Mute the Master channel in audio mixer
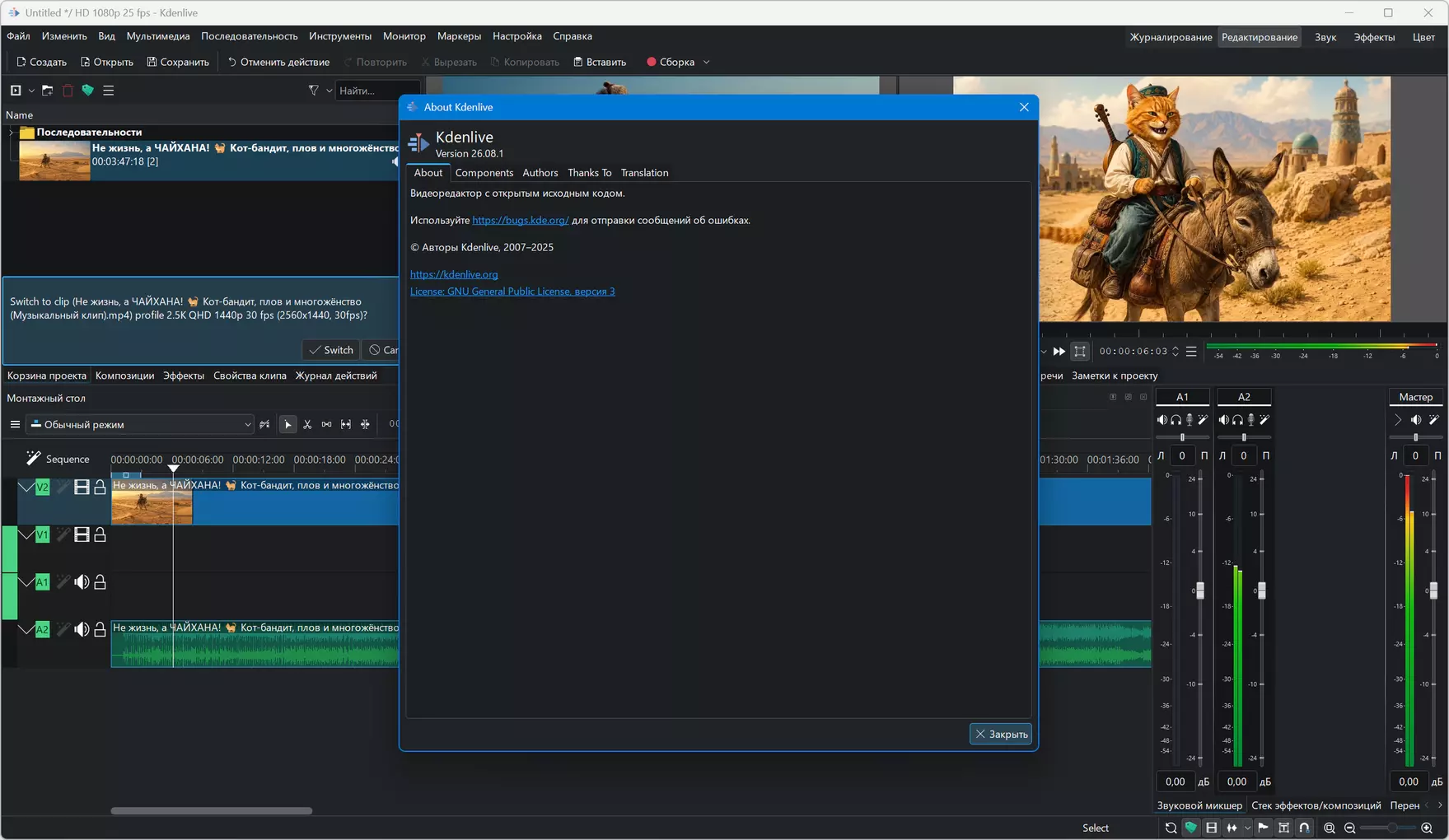Image resolution: width=1449 pixels, height=840 pixels. coord(1416,420)
